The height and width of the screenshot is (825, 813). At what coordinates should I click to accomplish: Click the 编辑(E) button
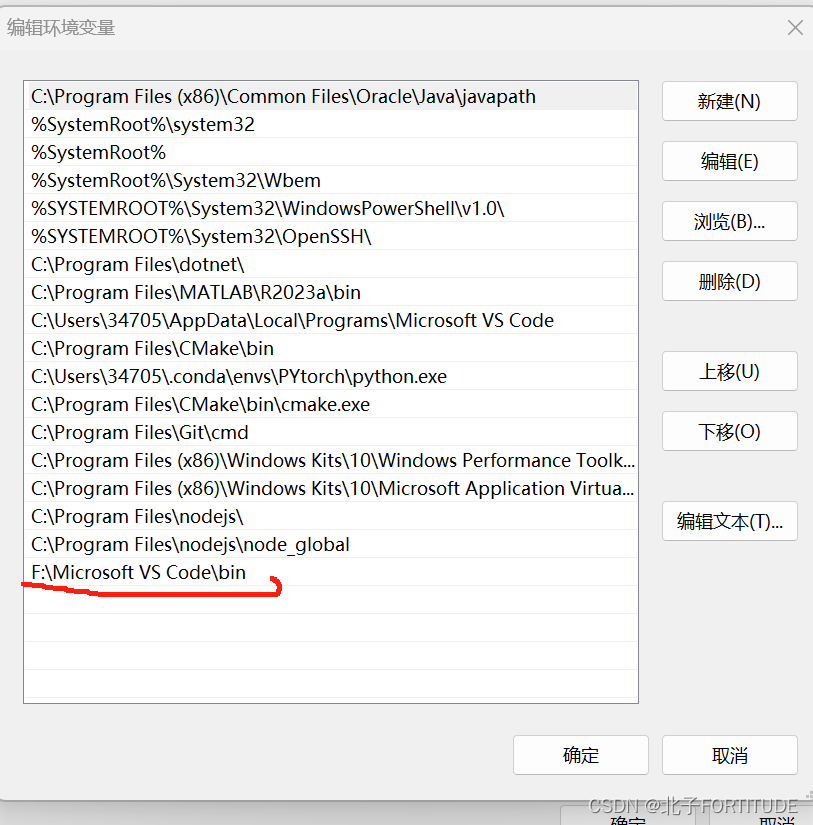(729, 161)
